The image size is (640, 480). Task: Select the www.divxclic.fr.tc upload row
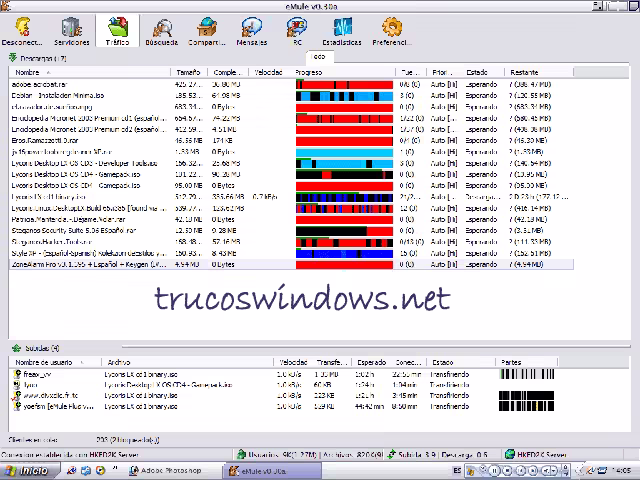(284, 396)
